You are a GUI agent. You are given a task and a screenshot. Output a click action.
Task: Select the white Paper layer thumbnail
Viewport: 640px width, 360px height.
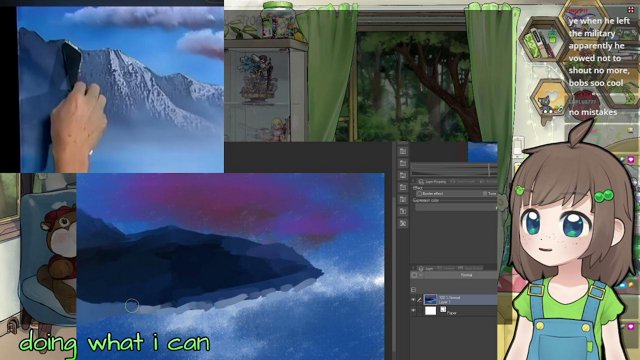tap(430, 311)
